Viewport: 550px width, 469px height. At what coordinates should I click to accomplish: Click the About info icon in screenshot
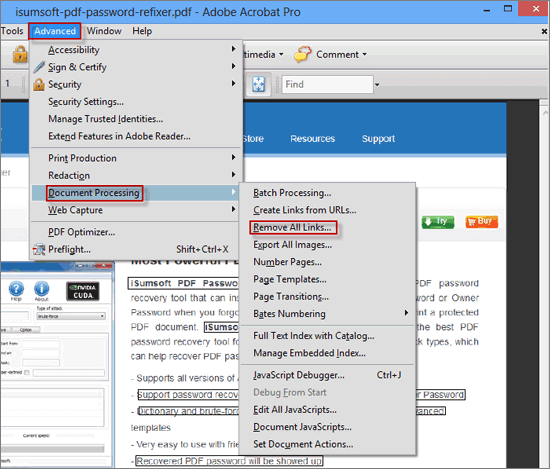(x=41, y=289)
